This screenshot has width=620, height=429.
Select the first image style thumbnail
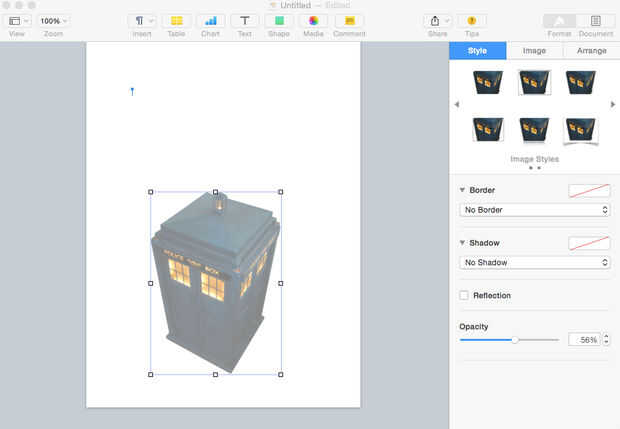488,81
